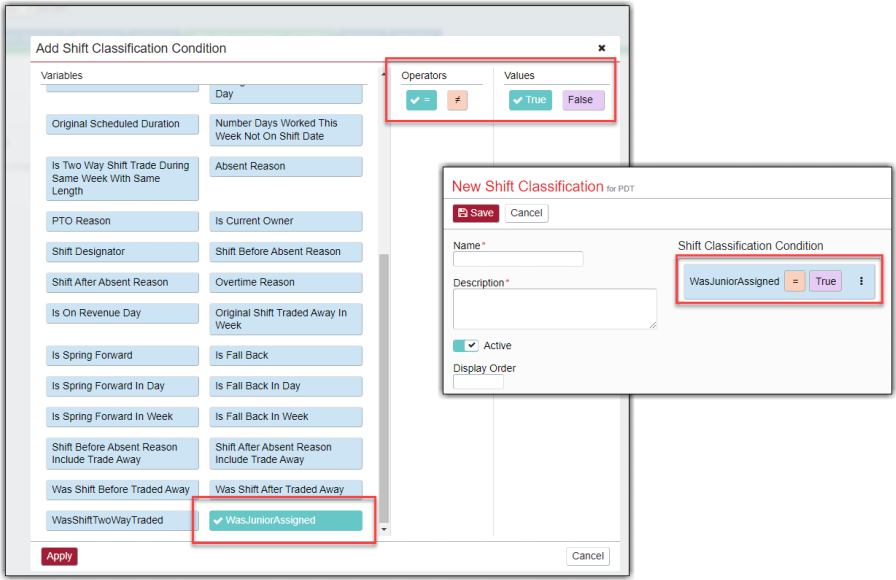Click into the Description text area
This screenshot has width=896, height=580.
[x=554, y=309]
